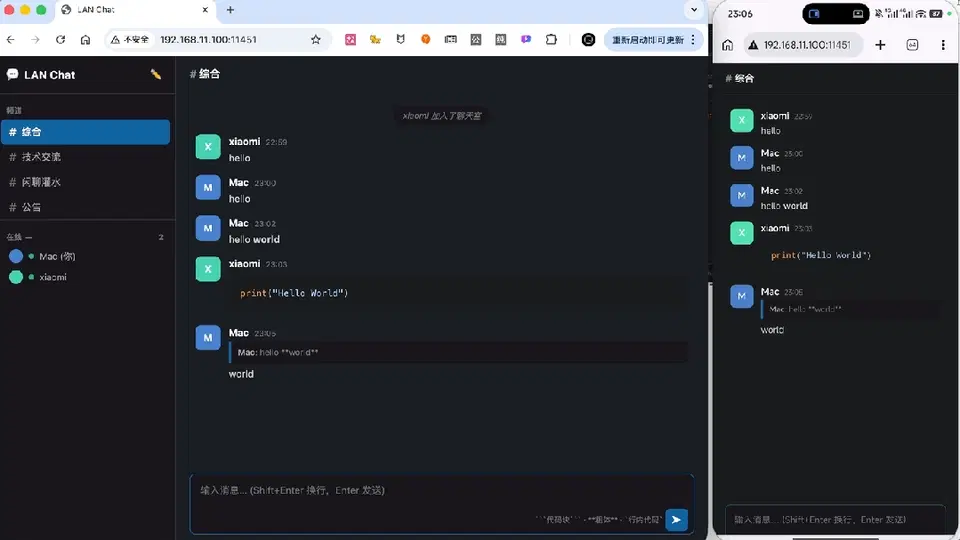The image size is (960, 540).
Task: Click the quoted reply Mac: hello **world**
Action: tap(458, 352)
